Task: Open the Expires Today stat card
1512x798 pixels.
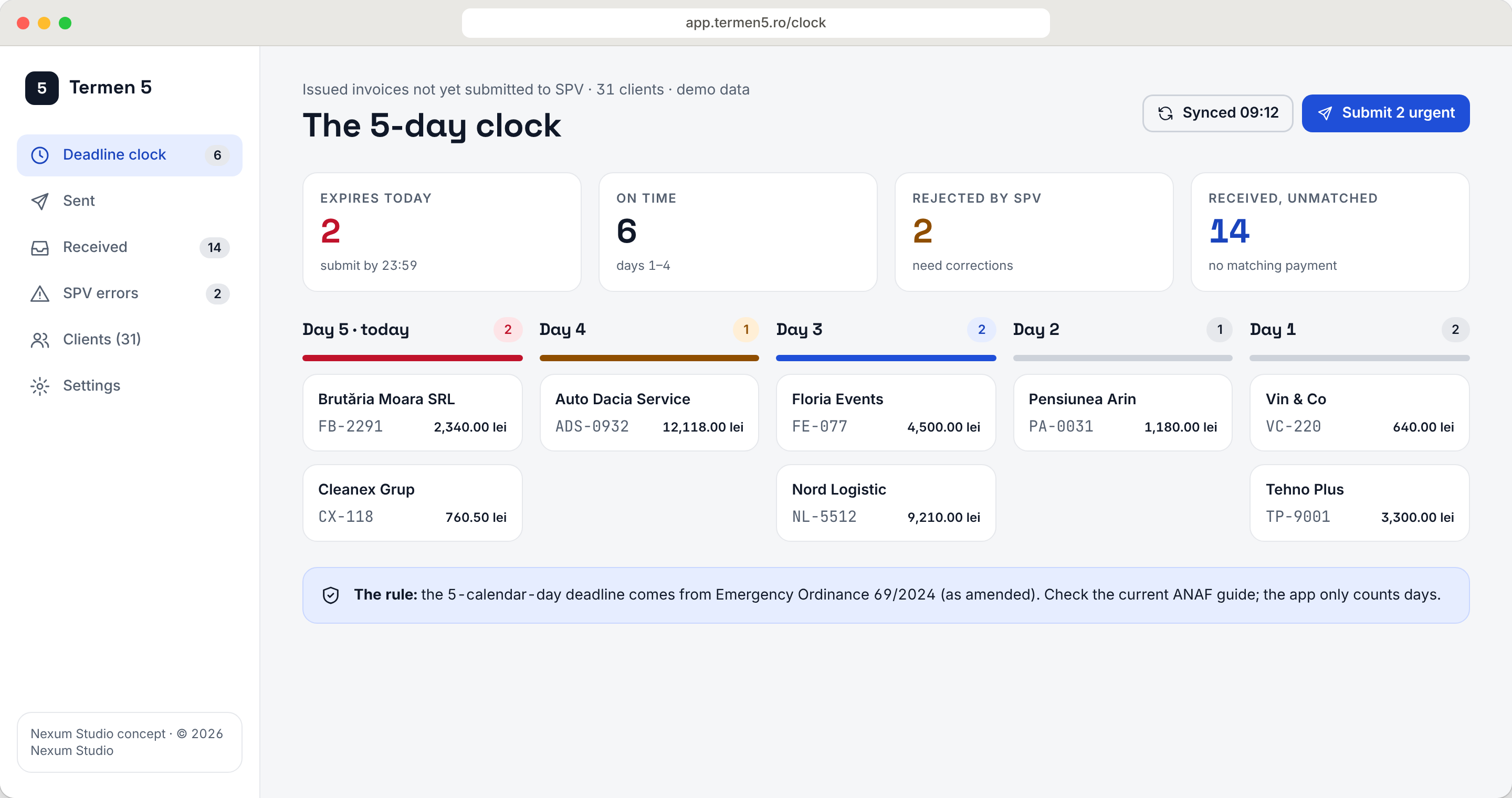Action: [x=442, y=232]
